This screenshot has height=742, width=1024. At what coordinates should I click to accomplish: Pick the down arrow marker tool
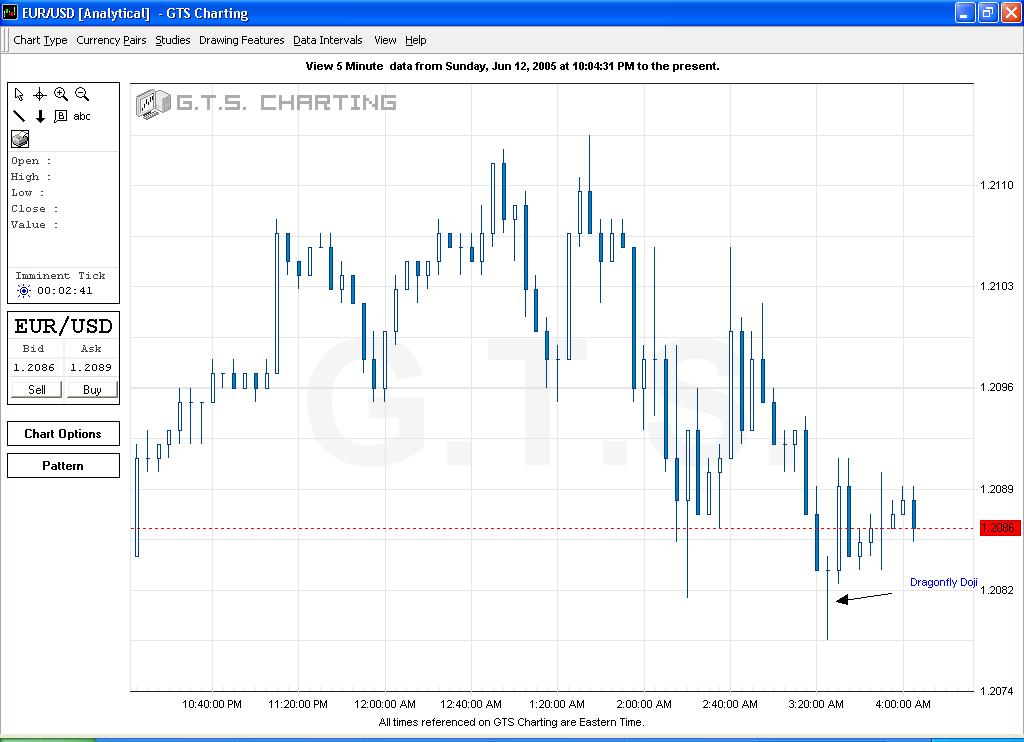coord(40,116)
